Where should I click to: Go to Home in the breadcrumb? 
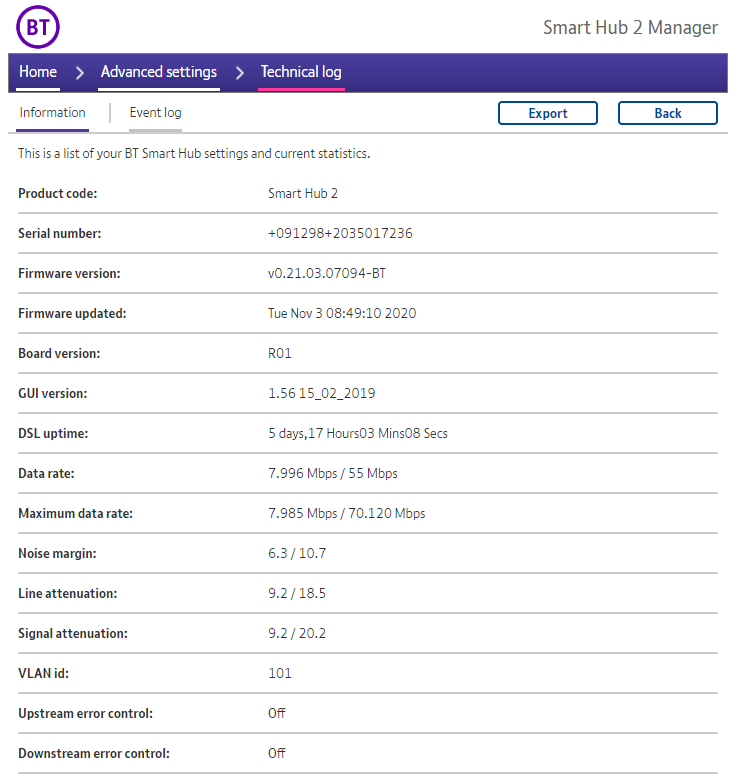point(38,72)
